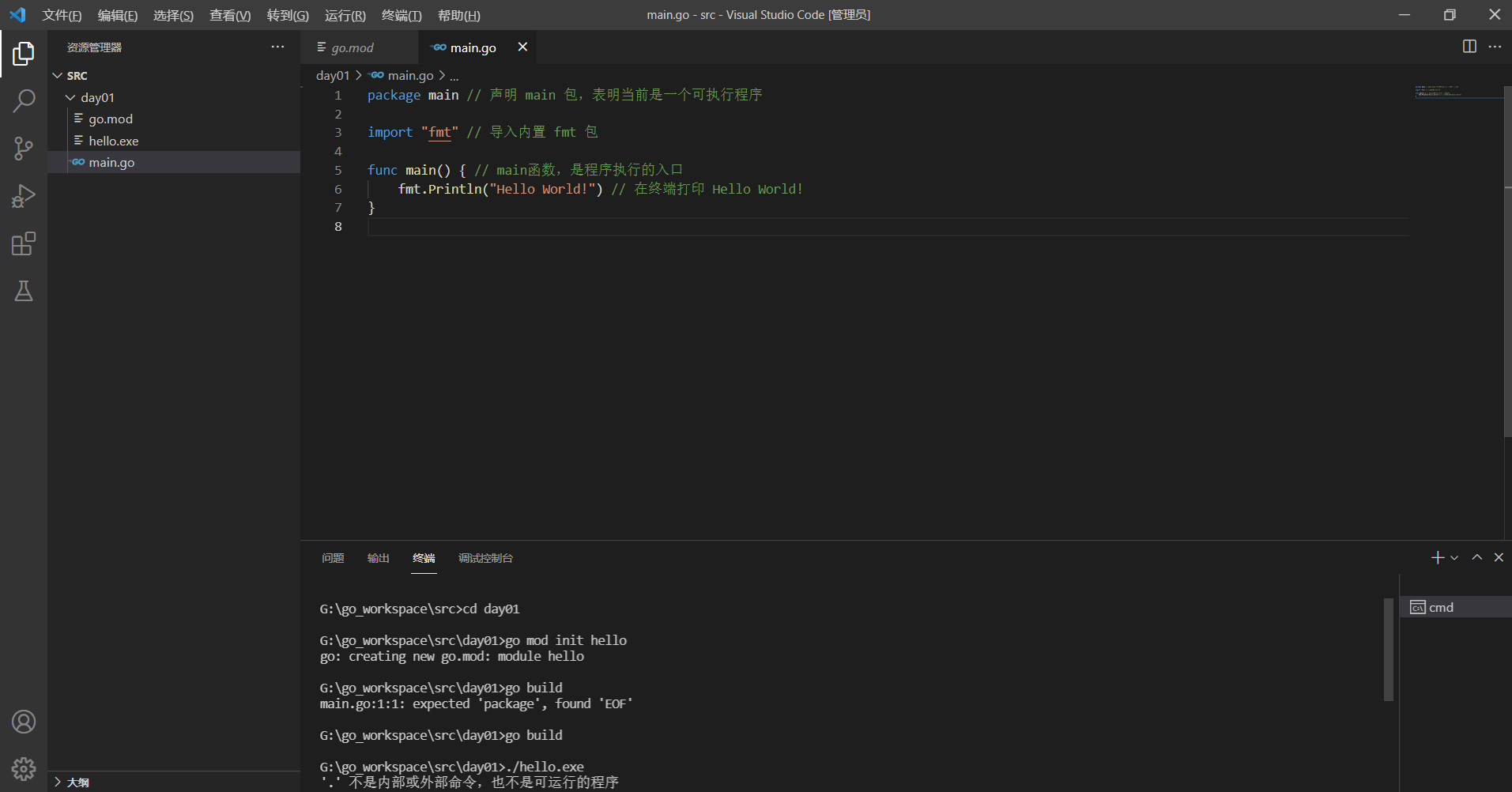The image size is (1512, 792).
Task: Open the Source Control view
Action: pos(24,149)
